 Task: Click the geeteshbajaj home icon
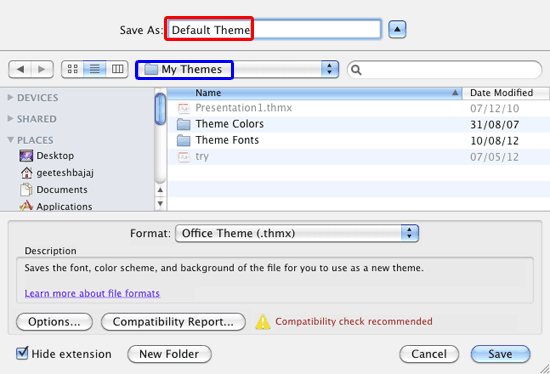point(26,173)
